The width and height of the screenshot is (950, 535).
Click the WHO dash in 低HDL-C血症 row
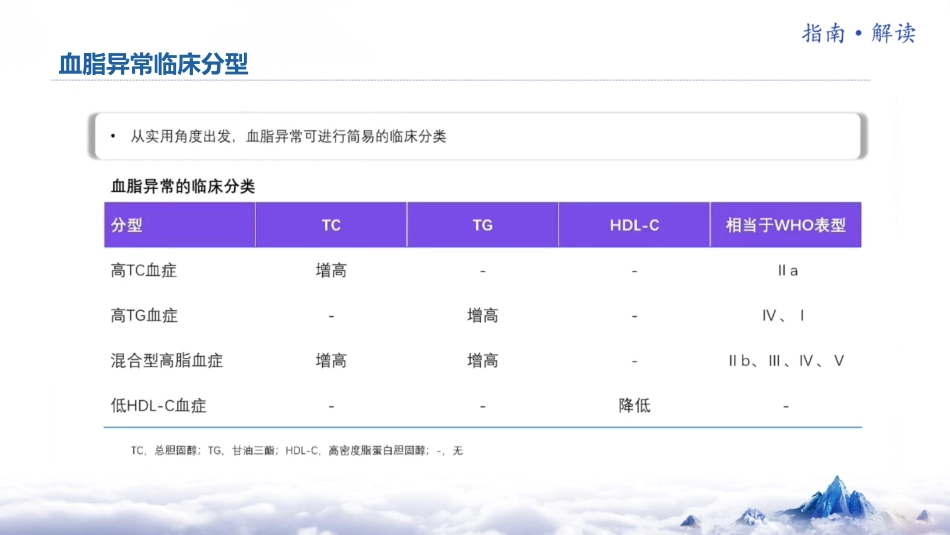pos(786,407)
